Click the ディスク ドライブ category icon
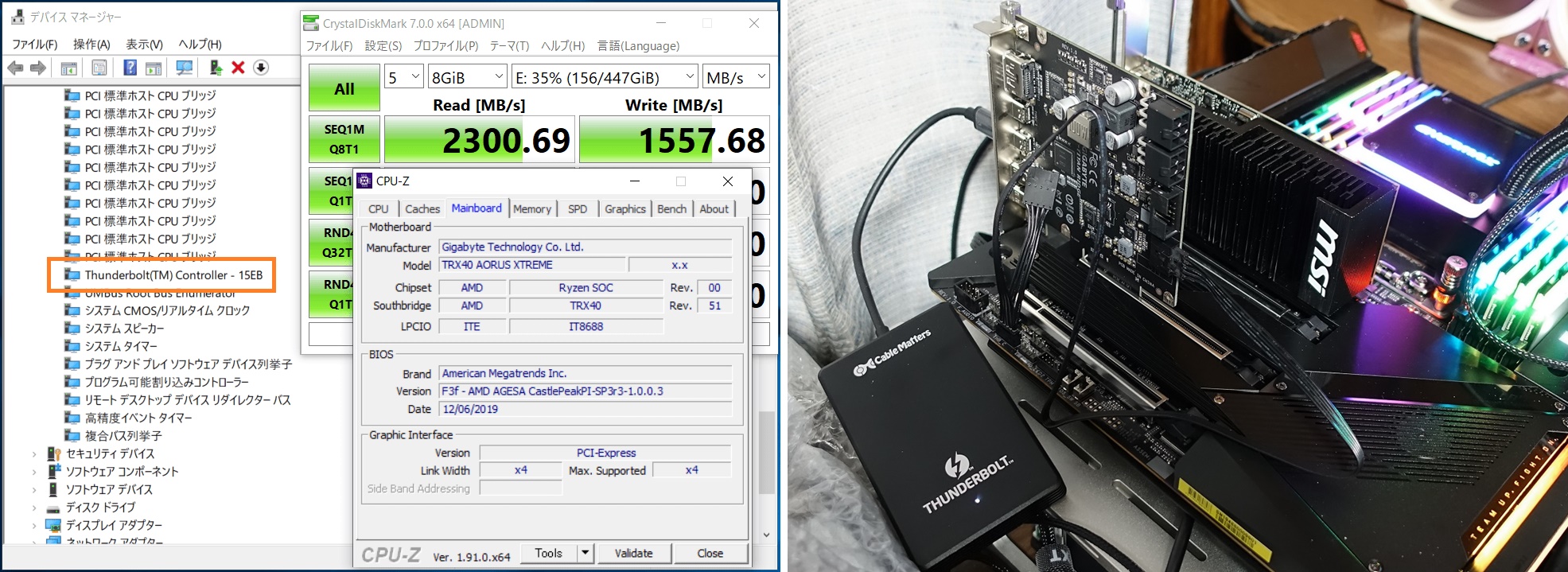 coord(54,508)
